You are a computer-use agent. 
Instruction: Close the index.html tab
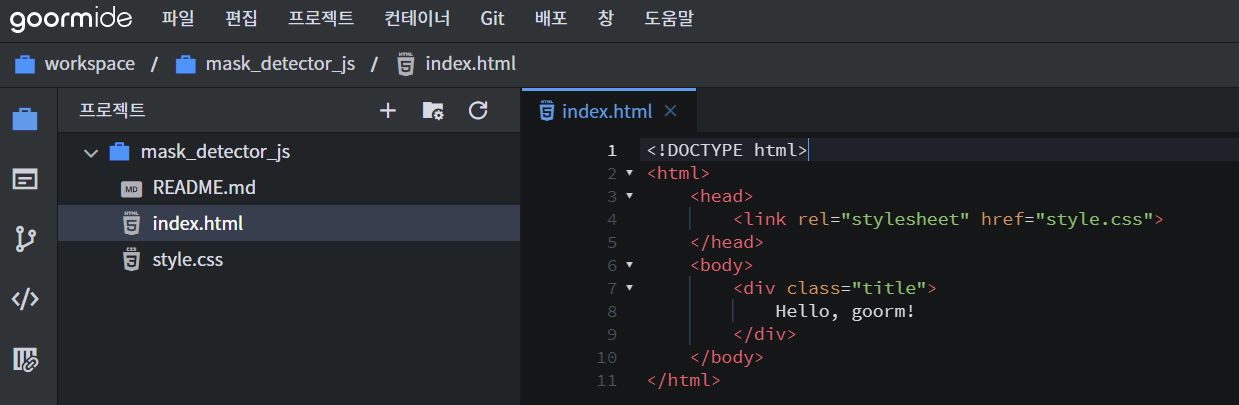[671, 111]
